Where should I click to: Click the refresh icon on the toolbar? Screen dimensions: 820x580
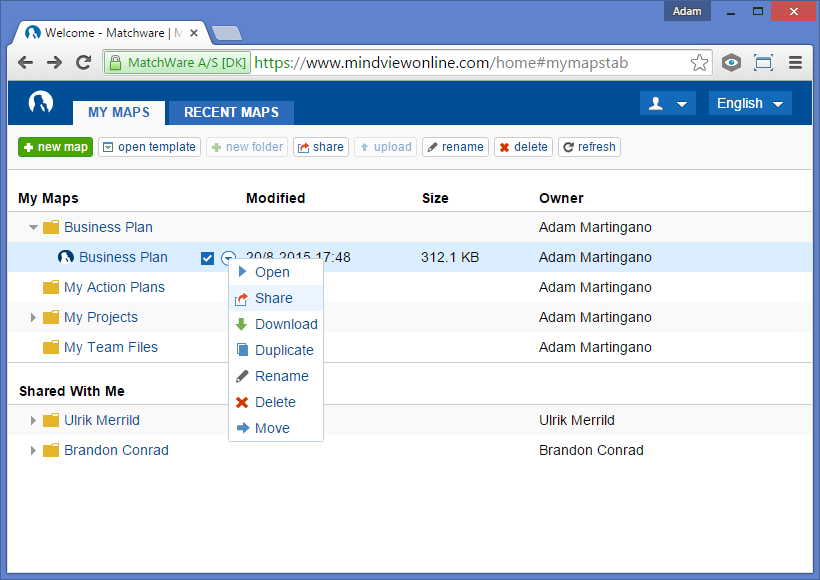click(589, 146)
